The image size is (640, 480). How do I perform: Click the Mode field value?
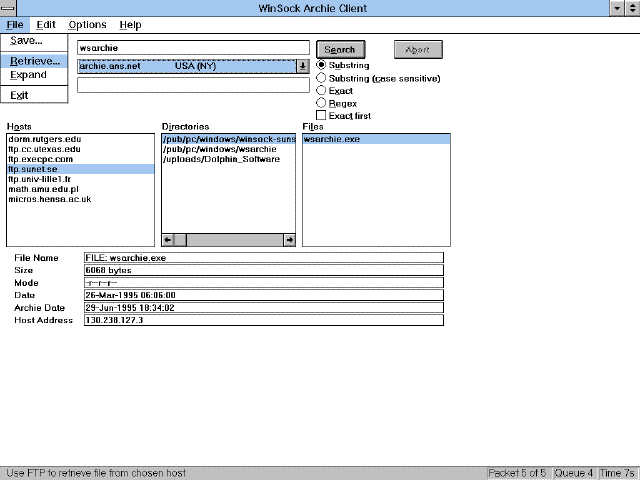coord(264,283)
